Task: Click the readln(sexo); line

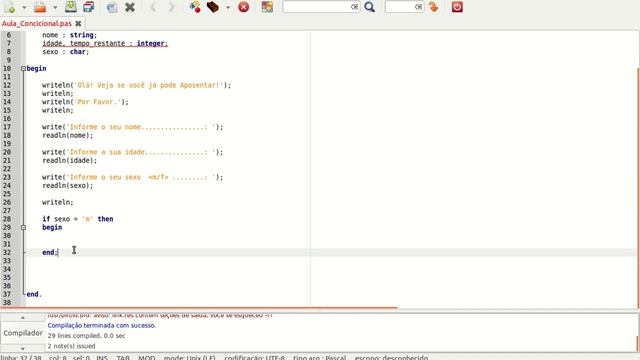Action: pos(67,186)
